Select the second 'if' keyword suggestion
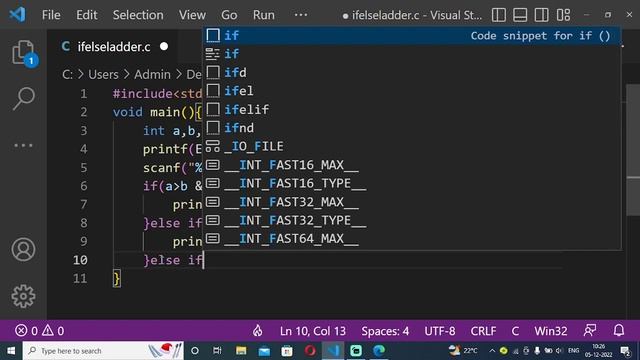 point(412,54)
